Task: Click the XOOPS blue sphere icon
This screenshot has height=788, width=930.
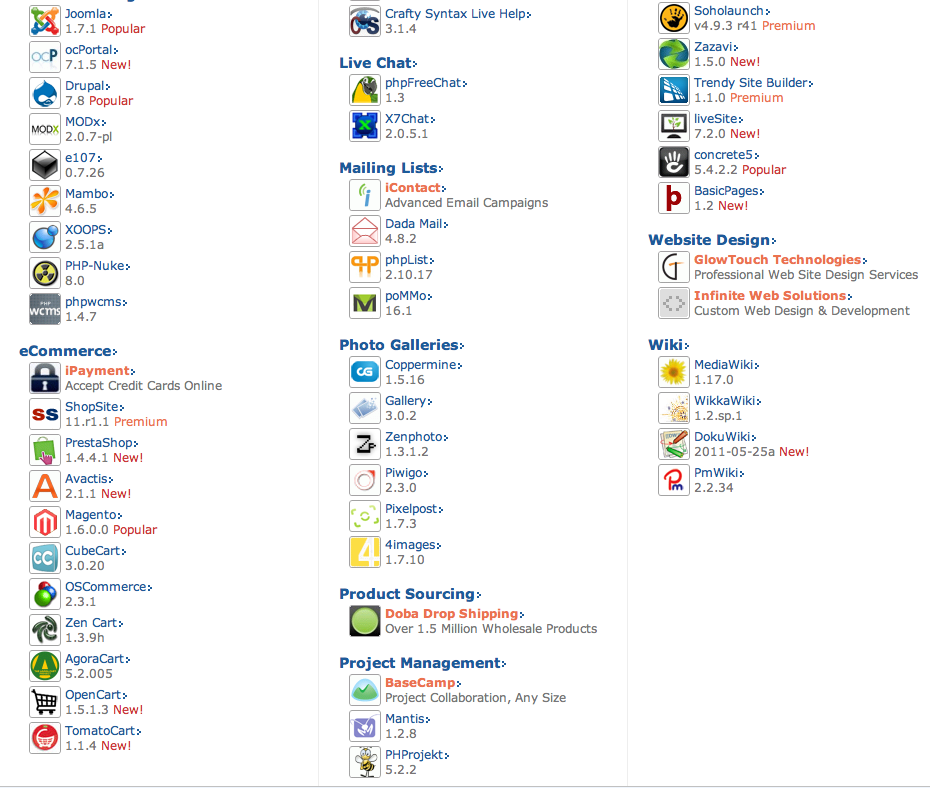Action: 45,237
